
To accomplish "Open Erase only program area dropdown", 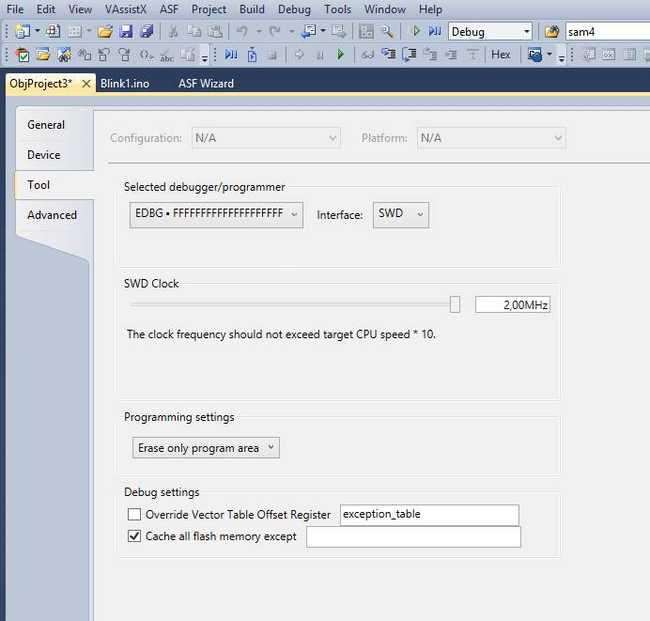I will click(x=206, y=448).
